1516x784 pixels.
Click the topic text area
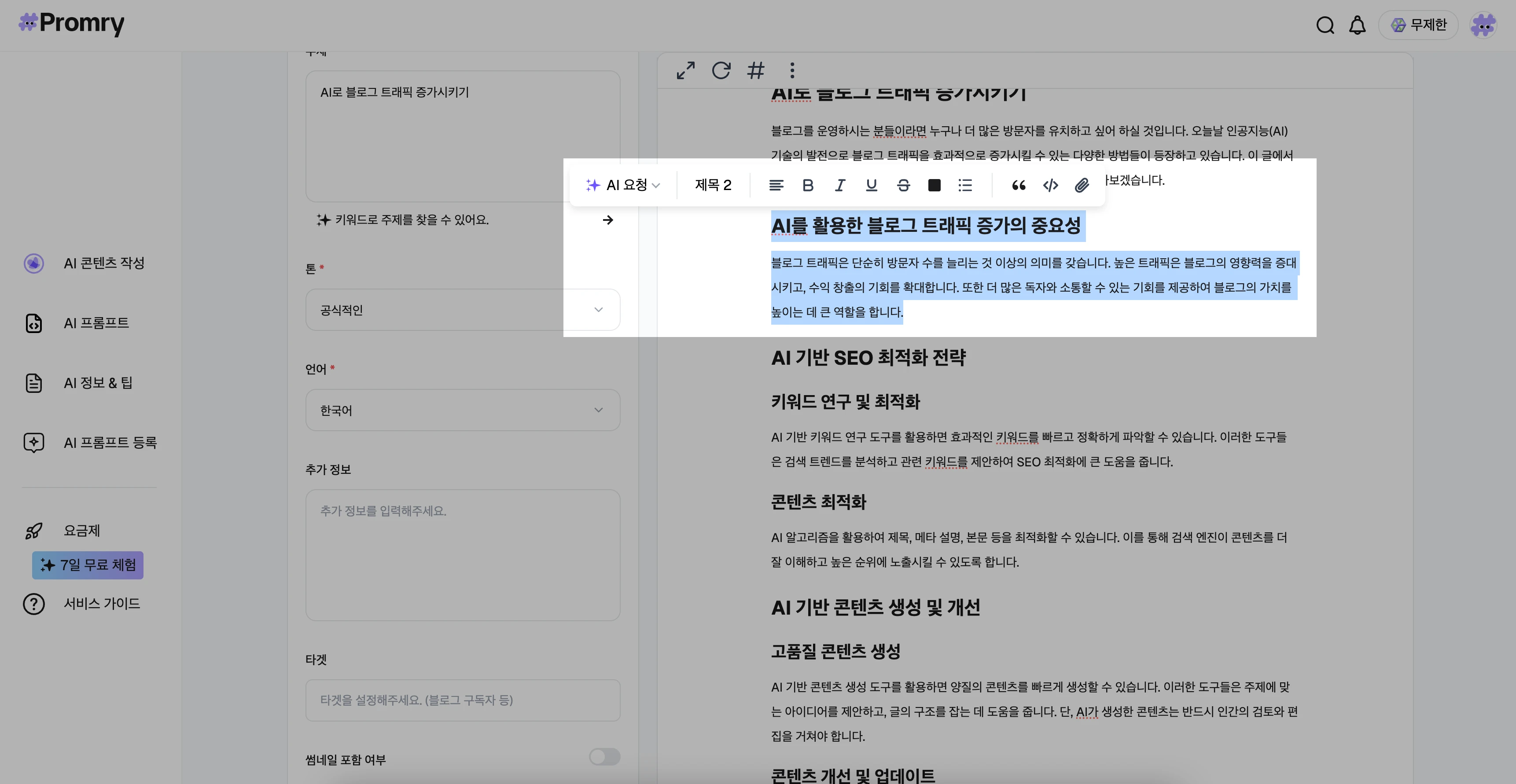coord(463,136)
